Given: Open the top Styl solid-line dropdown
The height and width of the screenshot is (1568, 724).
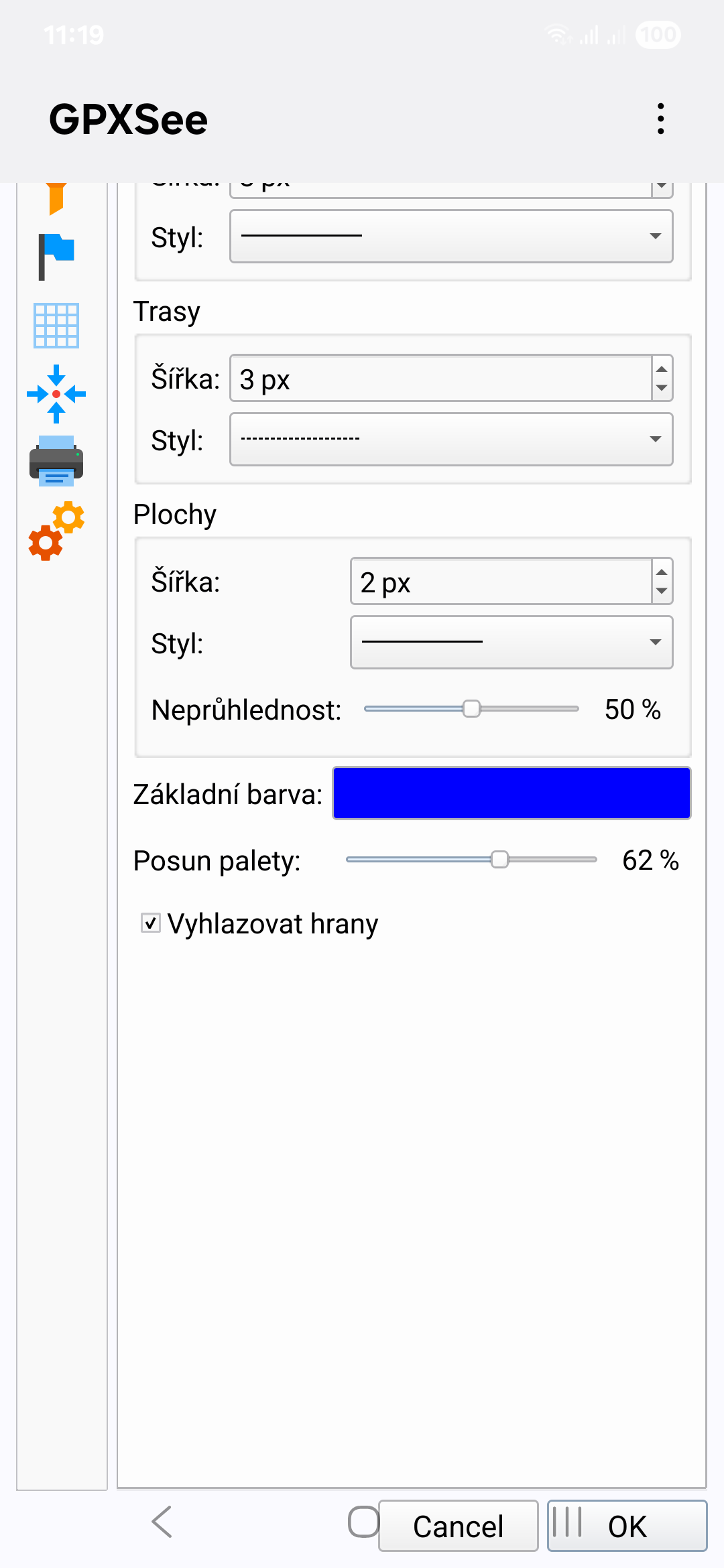Looking at the screenshot, I should tap(451, 236).
